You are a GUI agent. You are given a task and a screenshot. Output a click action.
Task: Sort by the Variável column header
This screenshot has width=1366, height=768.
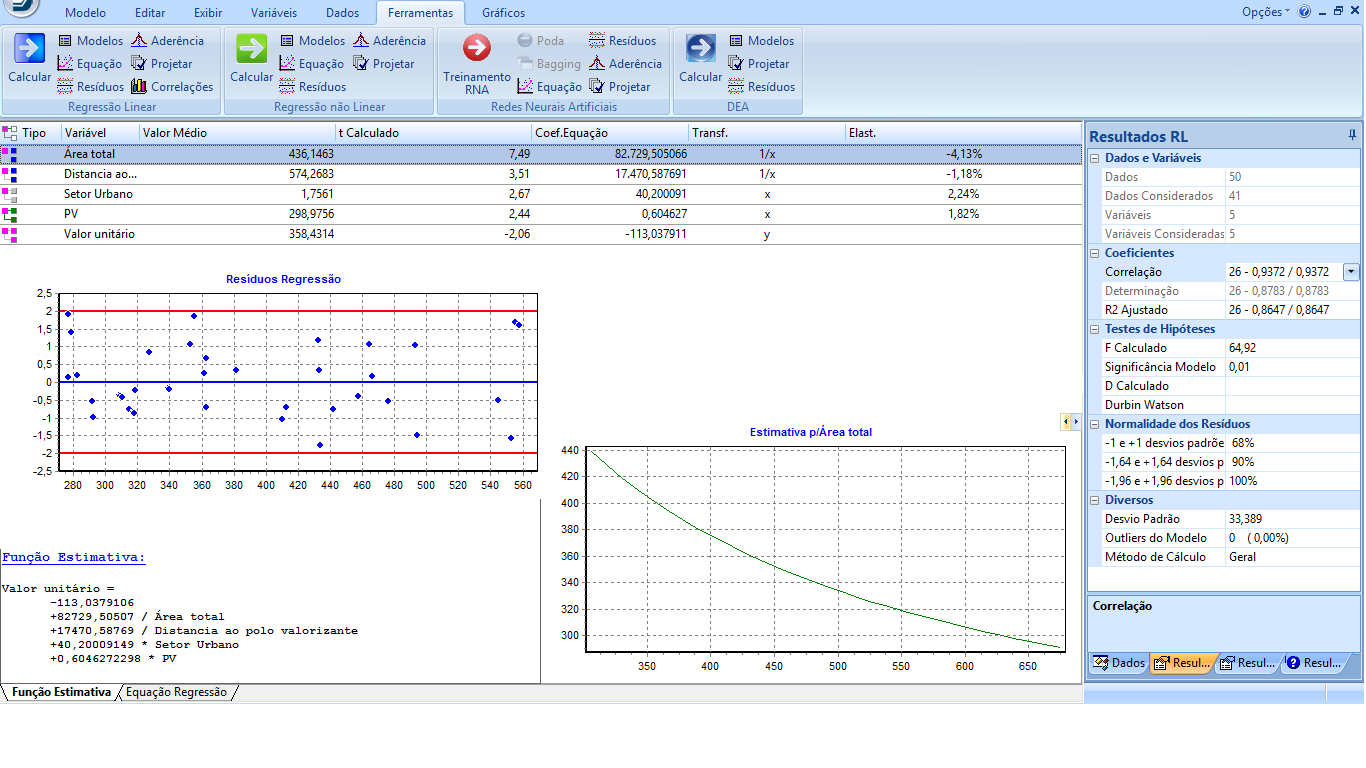100,133
